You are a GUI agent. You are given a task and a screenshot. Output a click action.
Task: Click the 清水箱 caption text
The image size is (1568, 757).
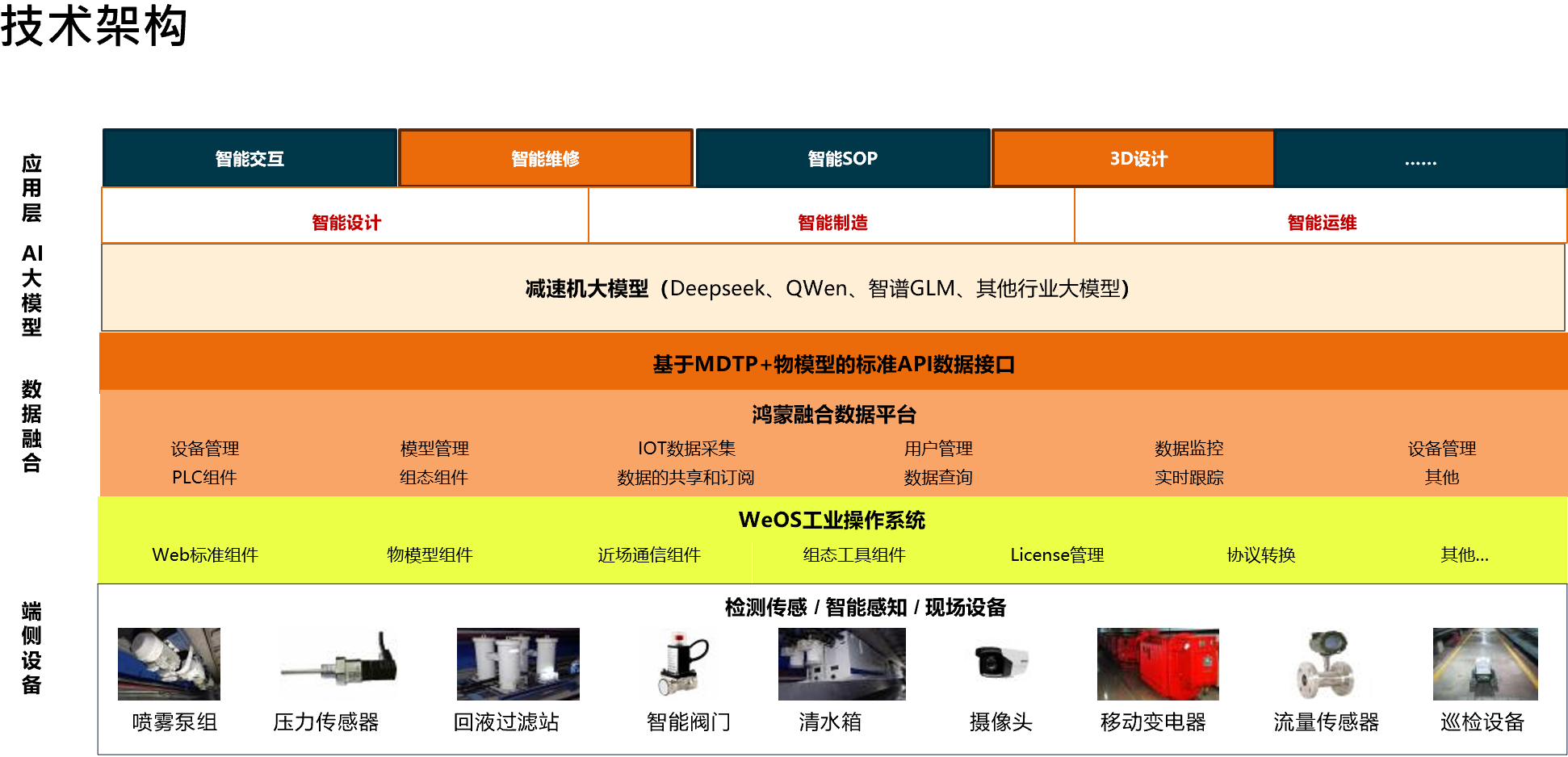coord(830,722)
